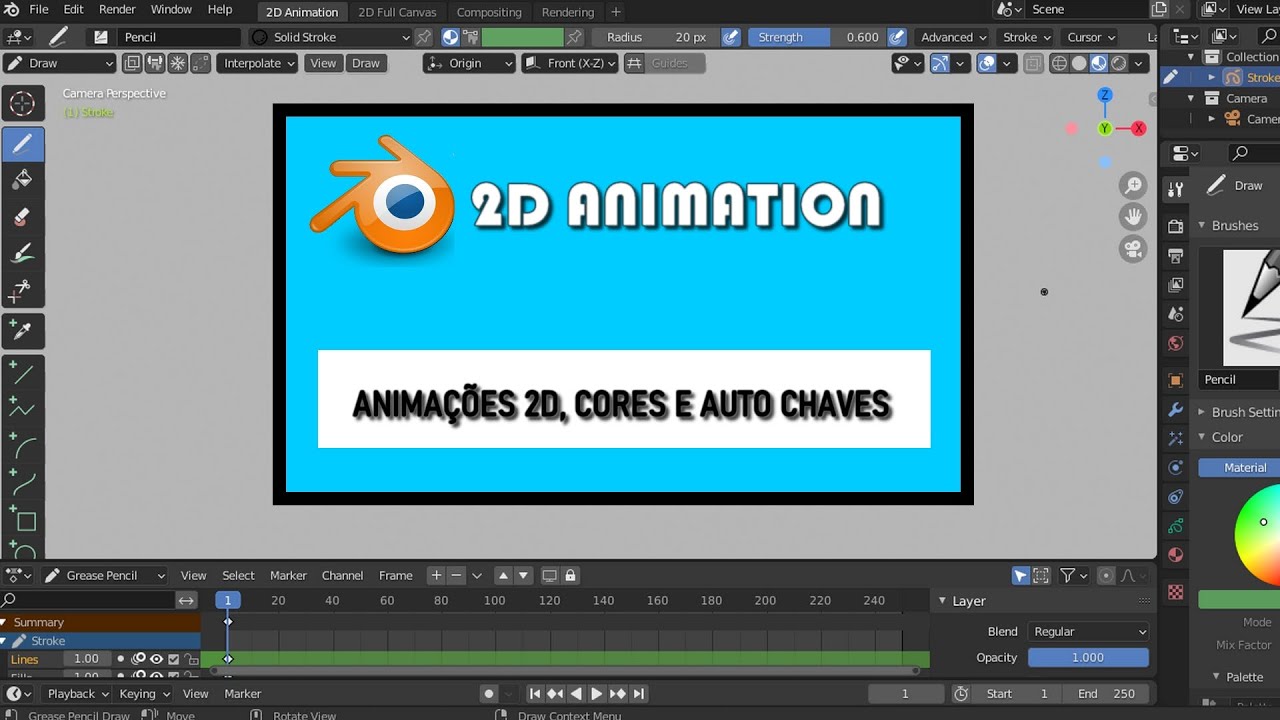Click the blue Z axis gizmo ball
Viewport: 1280px width, 720px height.
(1105, 95)
